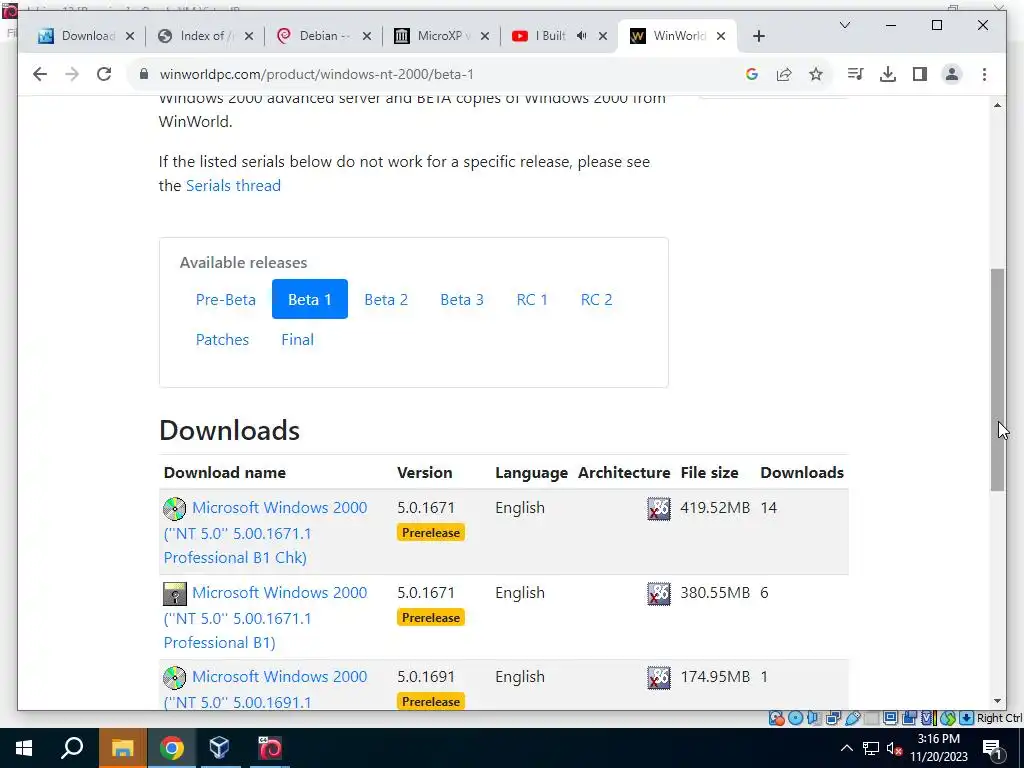Image resolution: width=1024 pixels, height=768 pixels.
Task: Mute the YouTube tab audio icon
Action: point(581,36)
